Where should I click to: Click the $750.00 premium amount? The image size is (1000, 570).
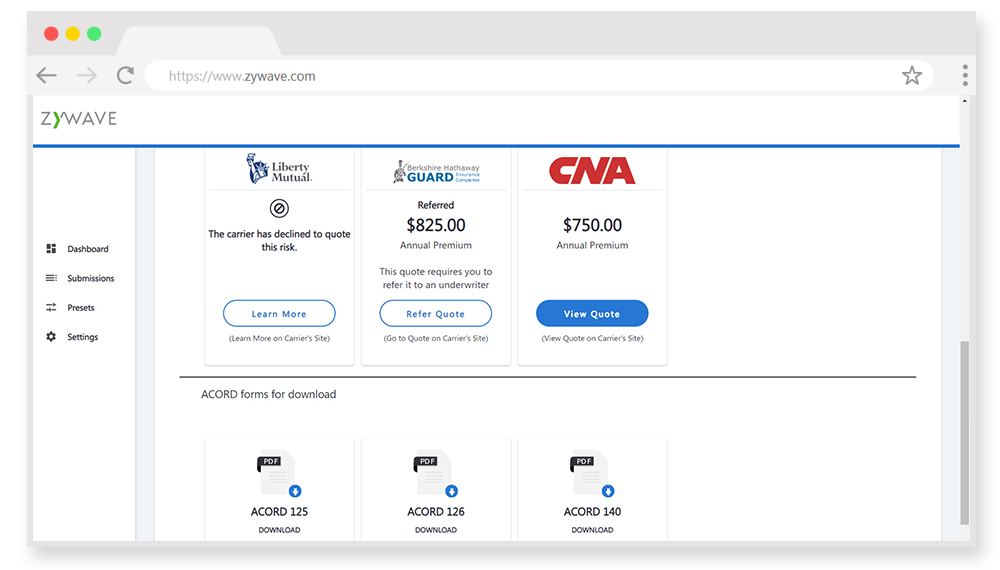point(592,225)
